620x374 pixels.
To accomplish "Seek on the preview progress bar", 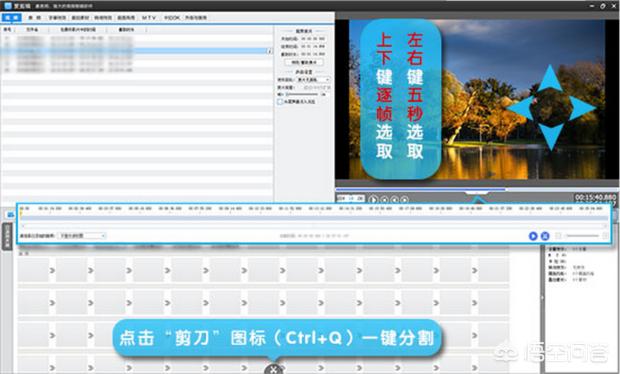I will click(477, 189).
